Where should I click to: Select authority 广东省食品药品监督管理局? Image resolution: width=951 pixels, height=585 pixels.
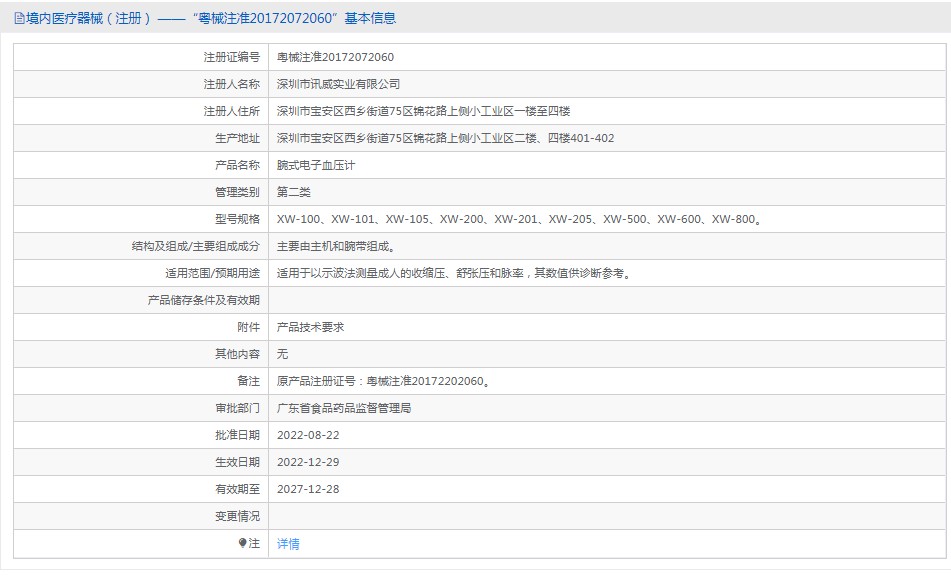[344, 408]
